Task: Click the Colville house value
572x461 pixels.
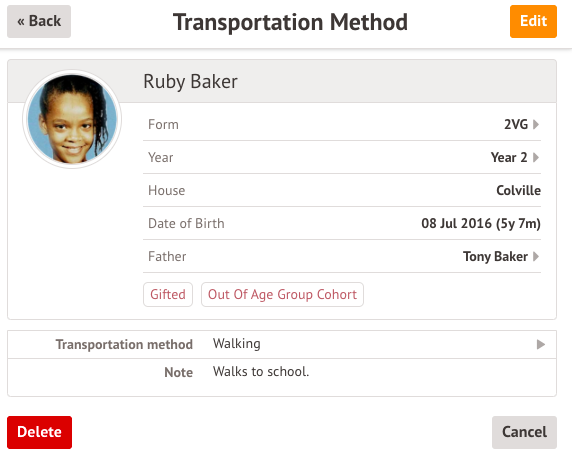Action: point(518,190)
